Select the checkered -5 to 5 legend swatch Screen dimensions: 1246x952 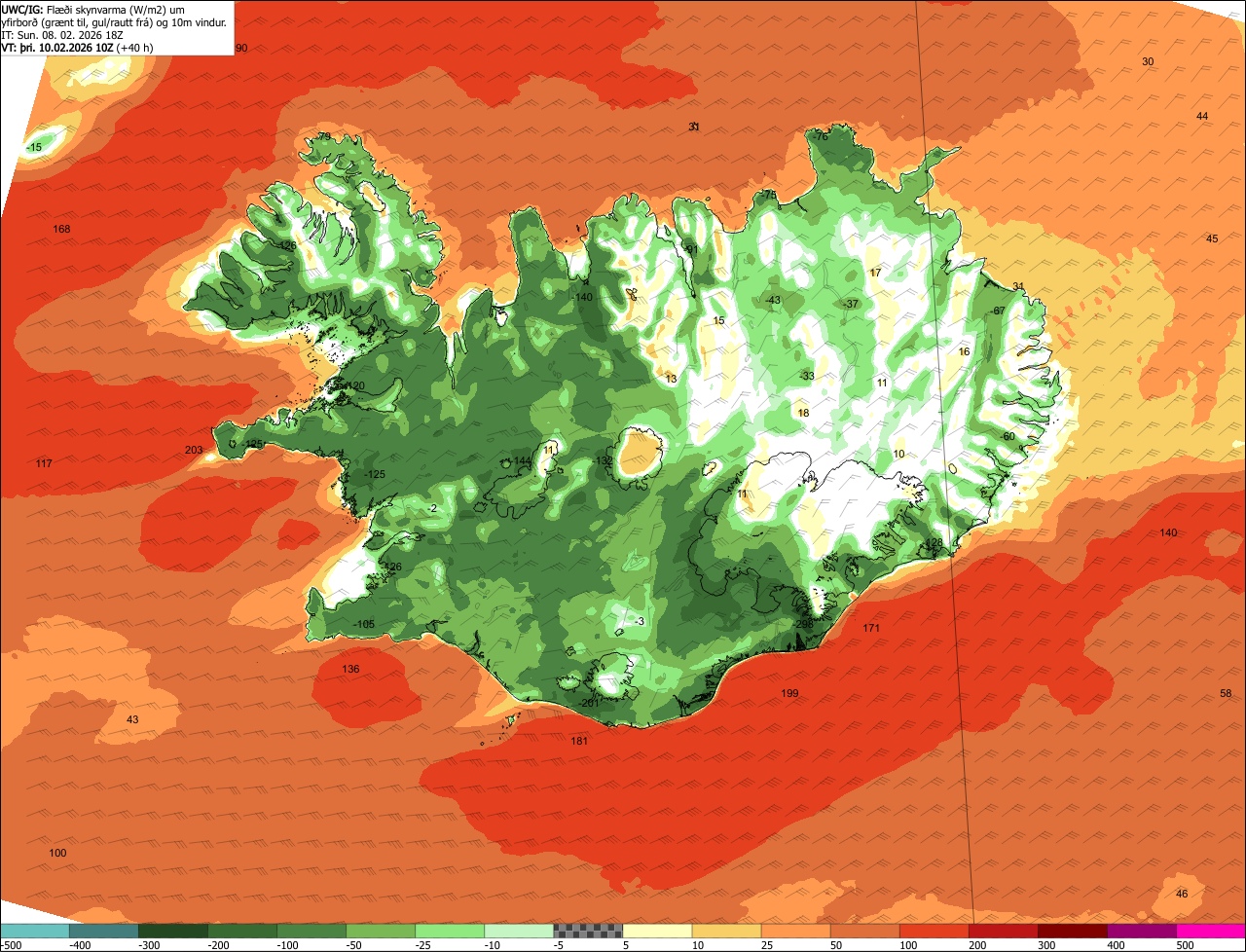coord(588,931)
